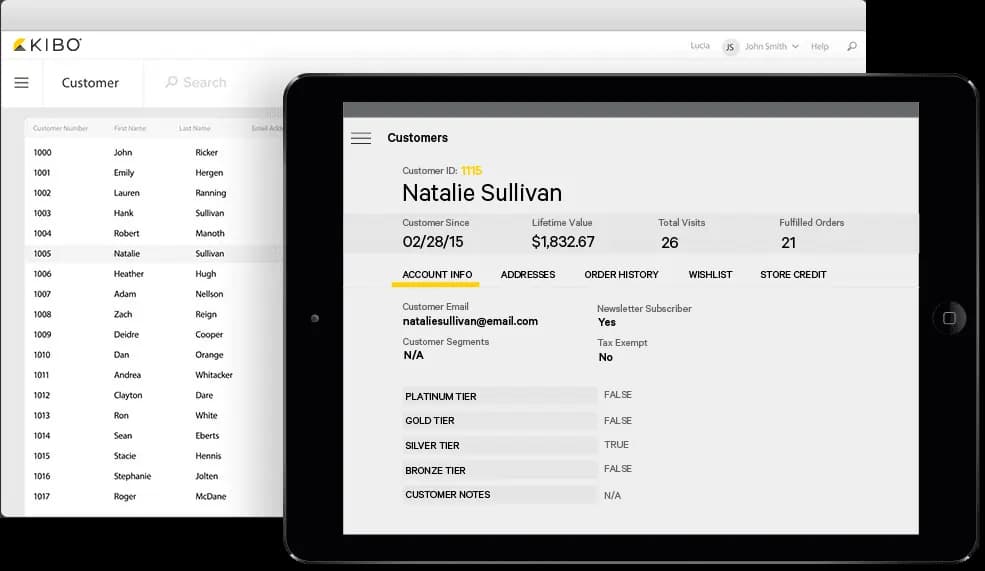Select customer row 1001 Emily Hergen
The image size is (985, 571).
[x=154, y=172]
